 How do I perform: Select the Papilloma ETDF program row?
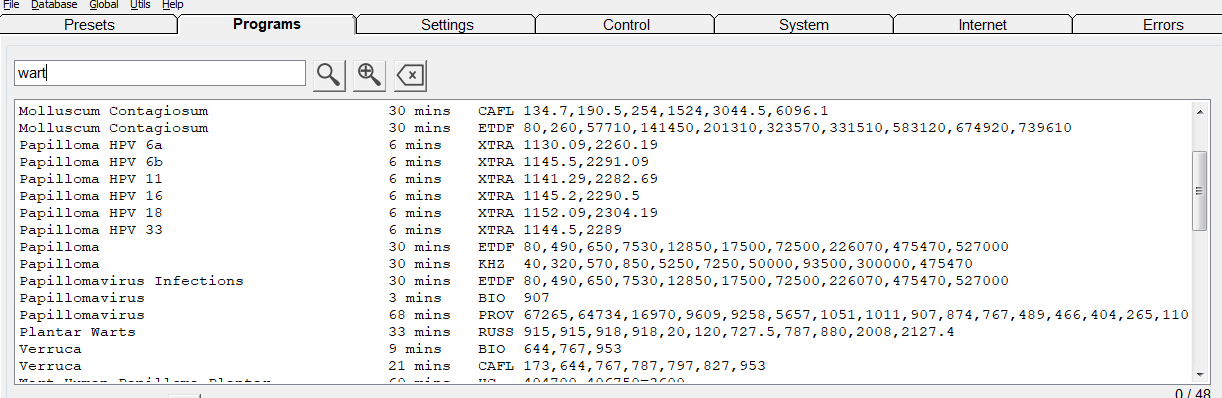pos(603,247)
